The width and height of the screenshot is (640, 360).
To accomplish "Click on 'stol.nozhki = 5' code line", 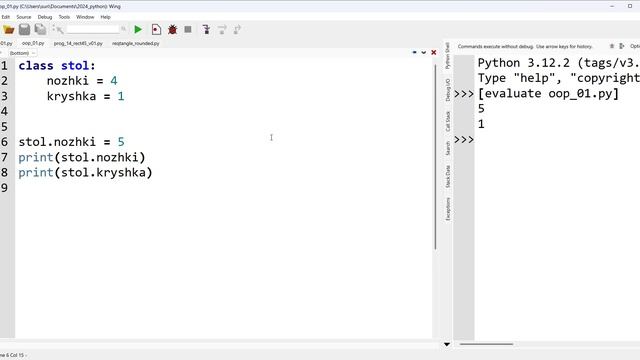I will click(71, 142).
